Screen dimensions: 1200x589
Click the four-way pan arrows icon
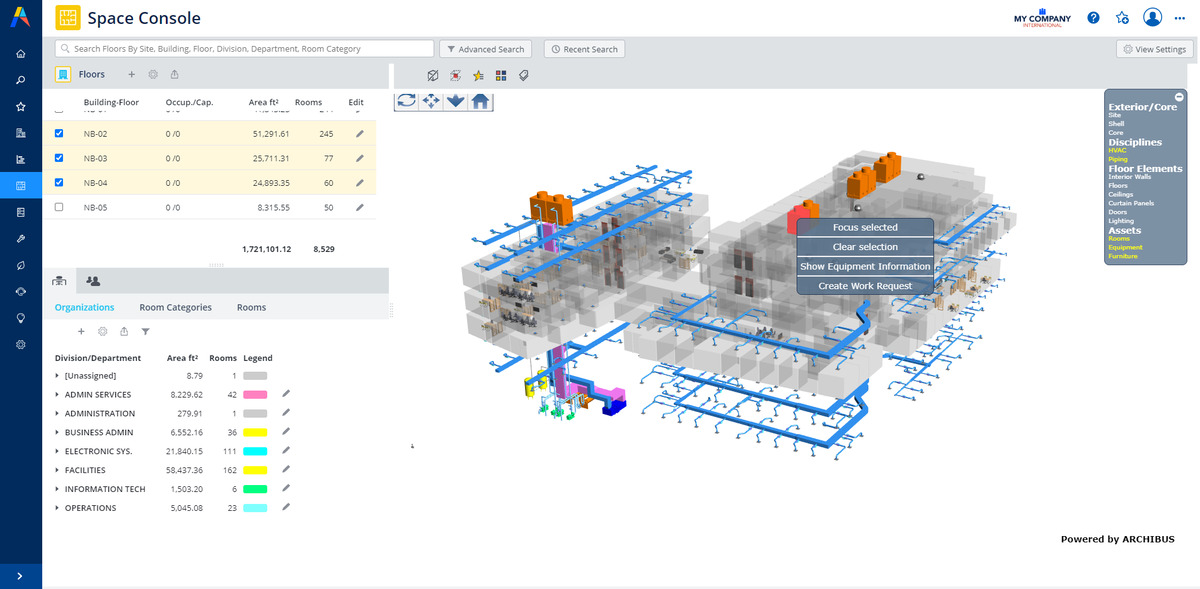coord(432,101)
